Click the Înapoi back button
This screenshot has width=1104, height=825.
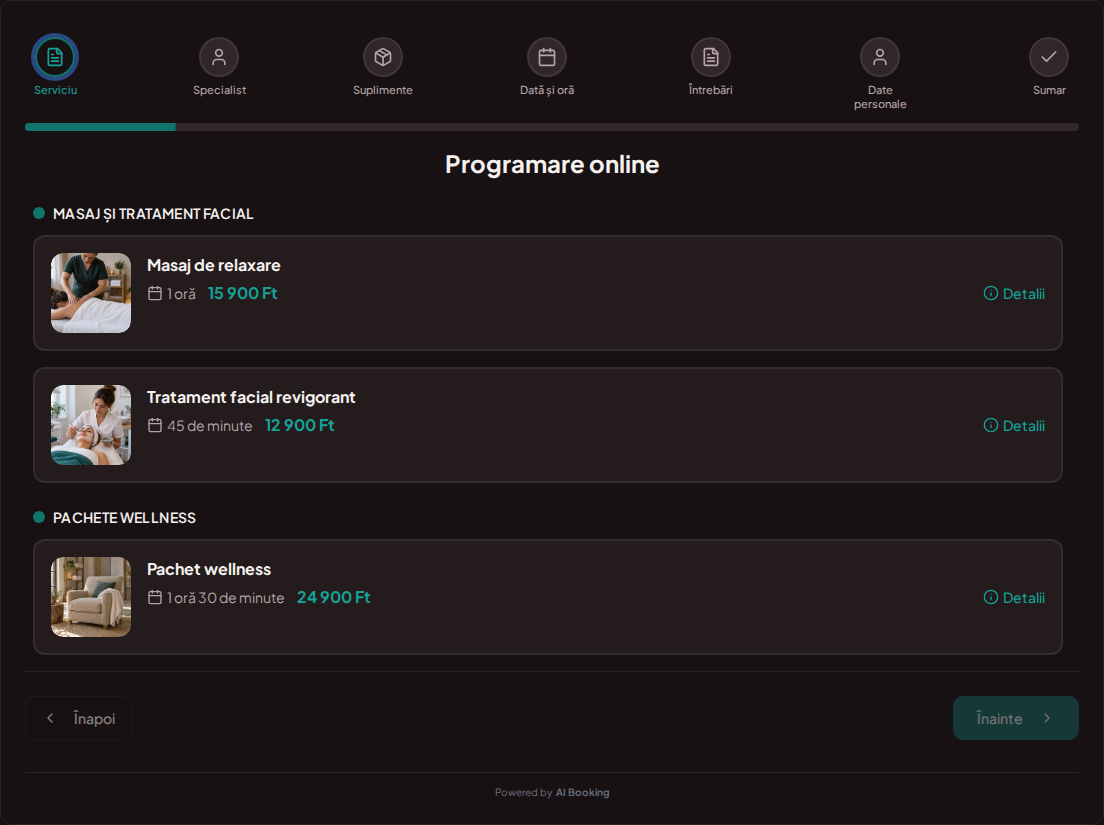pyautogui.click(x=78, y=718)
